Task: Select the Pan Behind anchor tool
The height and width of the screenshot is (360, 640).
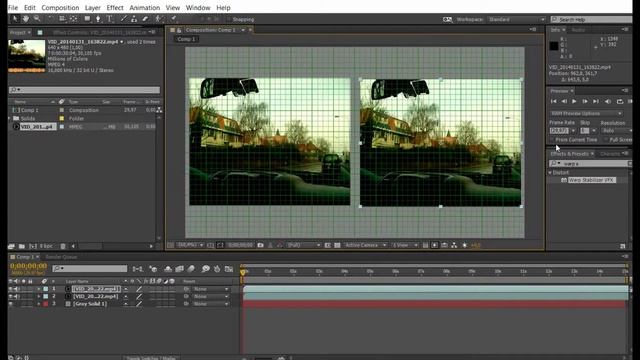Action: (73, 19)
